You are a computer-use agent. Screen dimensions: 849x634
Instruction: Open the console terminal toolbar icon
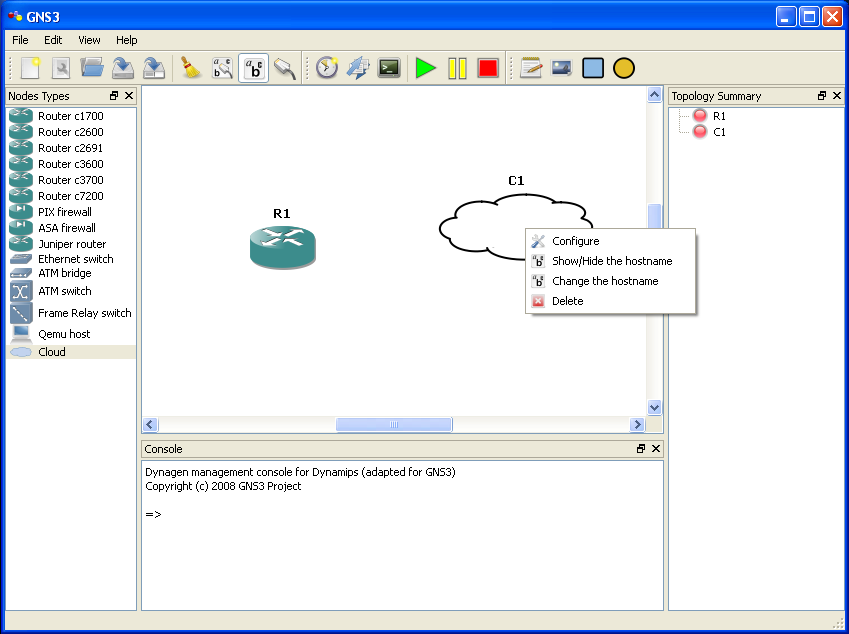pos(389,68)
